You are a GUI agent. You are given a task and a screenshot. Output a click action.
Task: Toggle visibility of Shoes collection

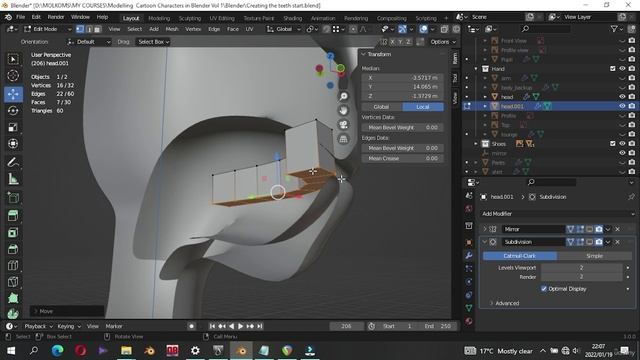(x=622, y=144)
